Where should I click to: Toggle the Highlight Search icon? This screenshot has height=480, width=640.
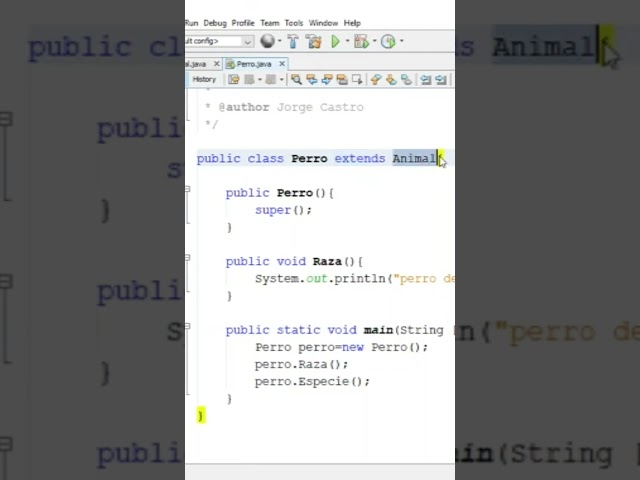pyautogui.click(x=342, y=80)
